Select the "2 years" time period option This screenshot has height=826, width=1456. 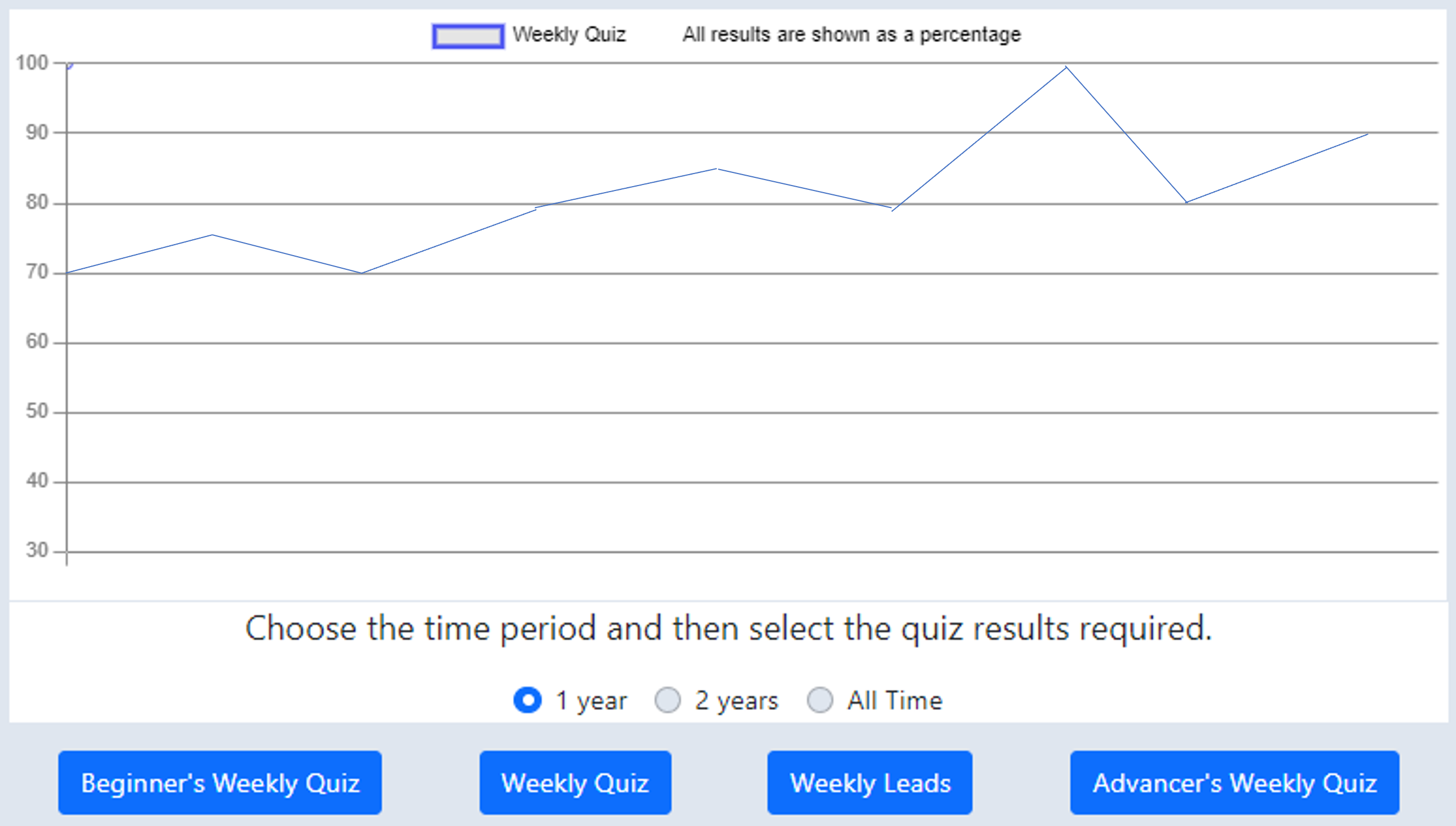(x=668, y=700)
